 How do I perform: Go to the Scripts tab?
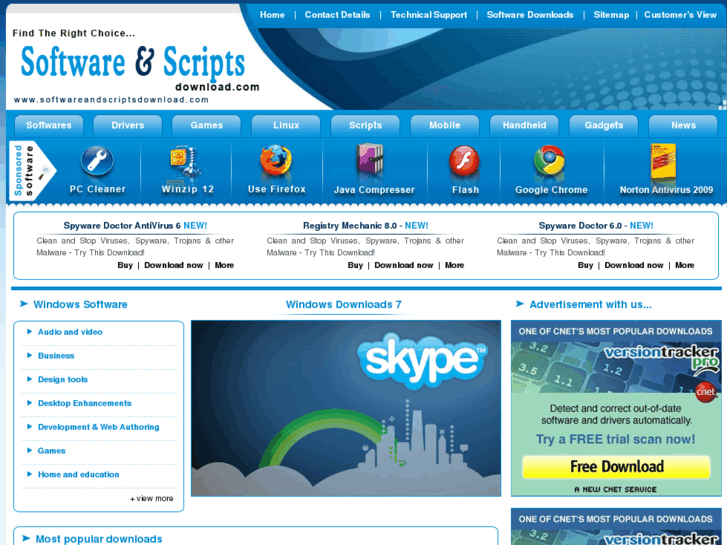coord(365,125)
